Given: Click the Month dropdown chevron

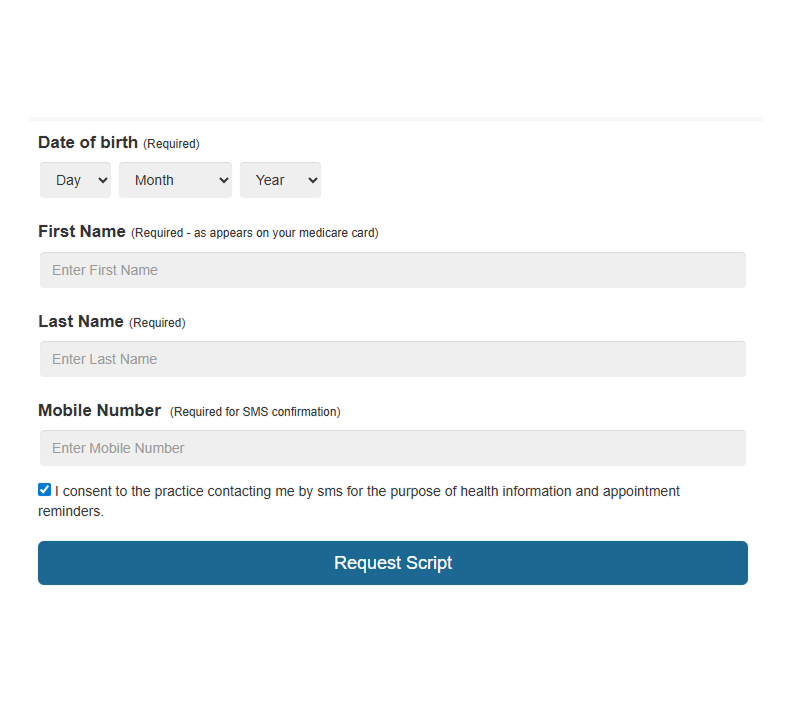Looking at the screenshot, I should point(223,180).
